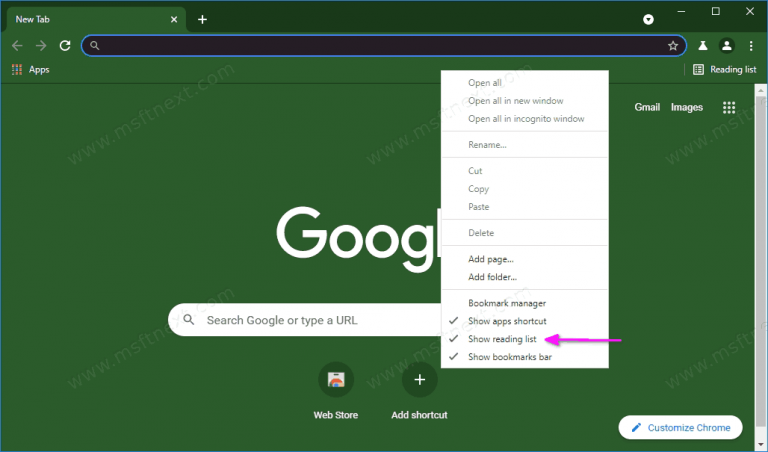Click the address bar field

point(384,46)
